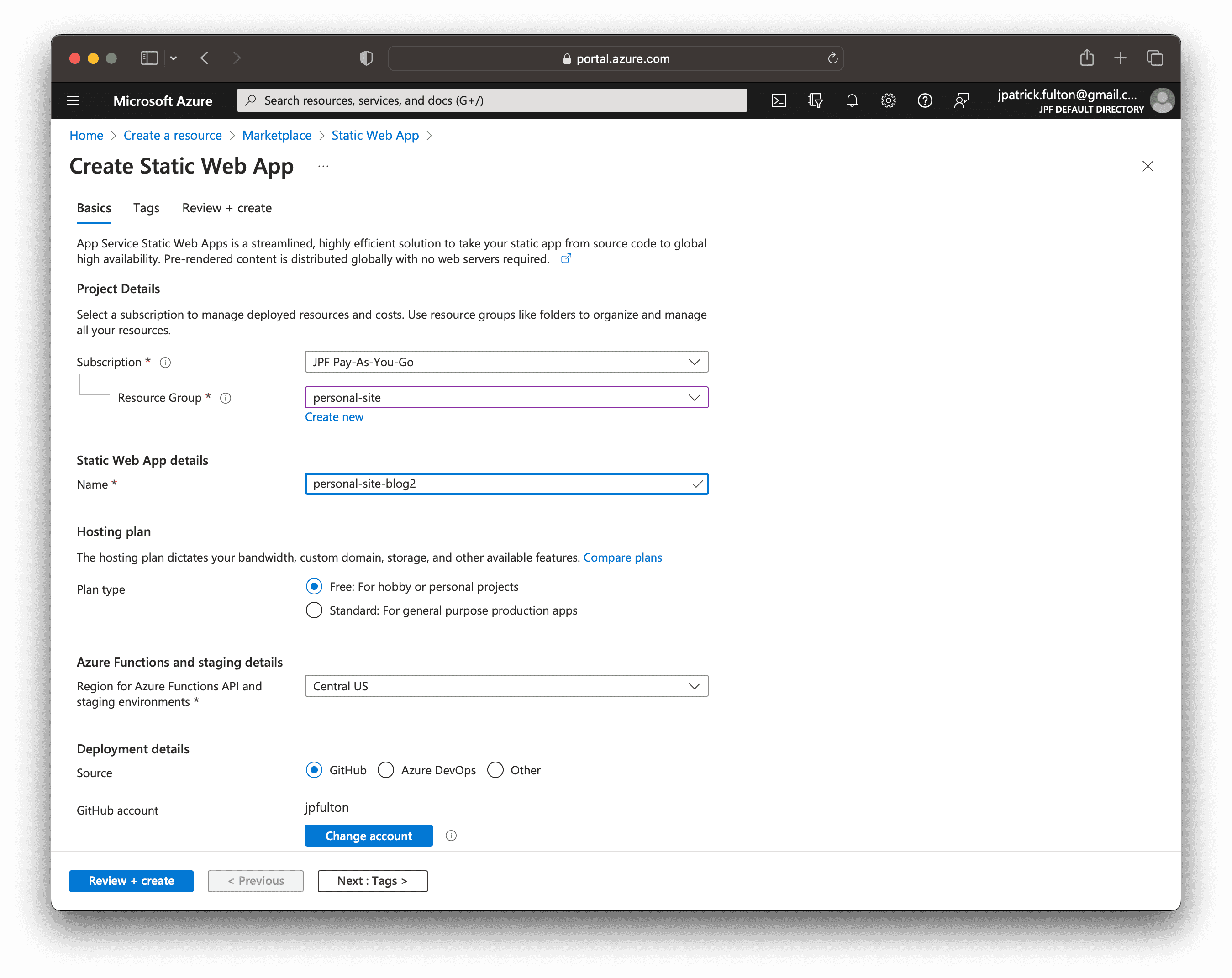
Task: Click the Safari share icon
Action: (1087, 58)
